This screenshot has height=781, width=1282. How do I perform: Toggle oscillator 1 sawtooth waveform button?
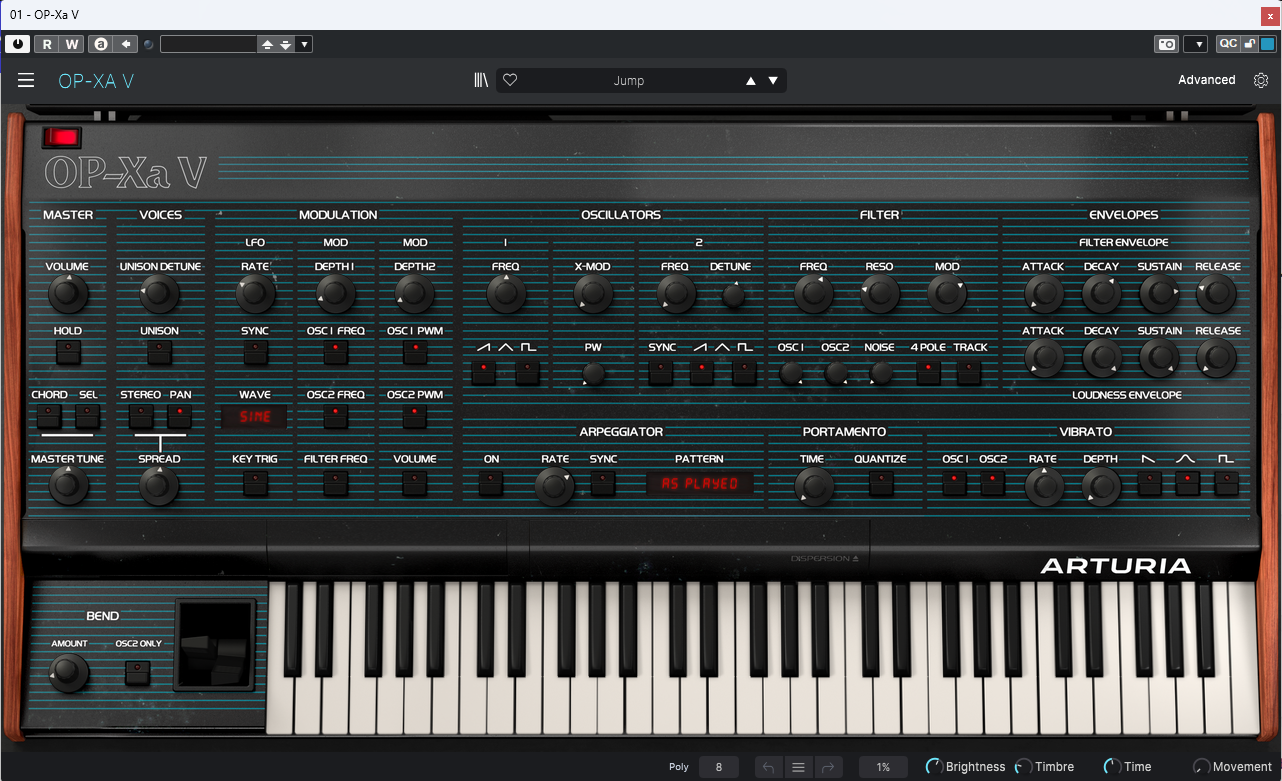point(484,373)
